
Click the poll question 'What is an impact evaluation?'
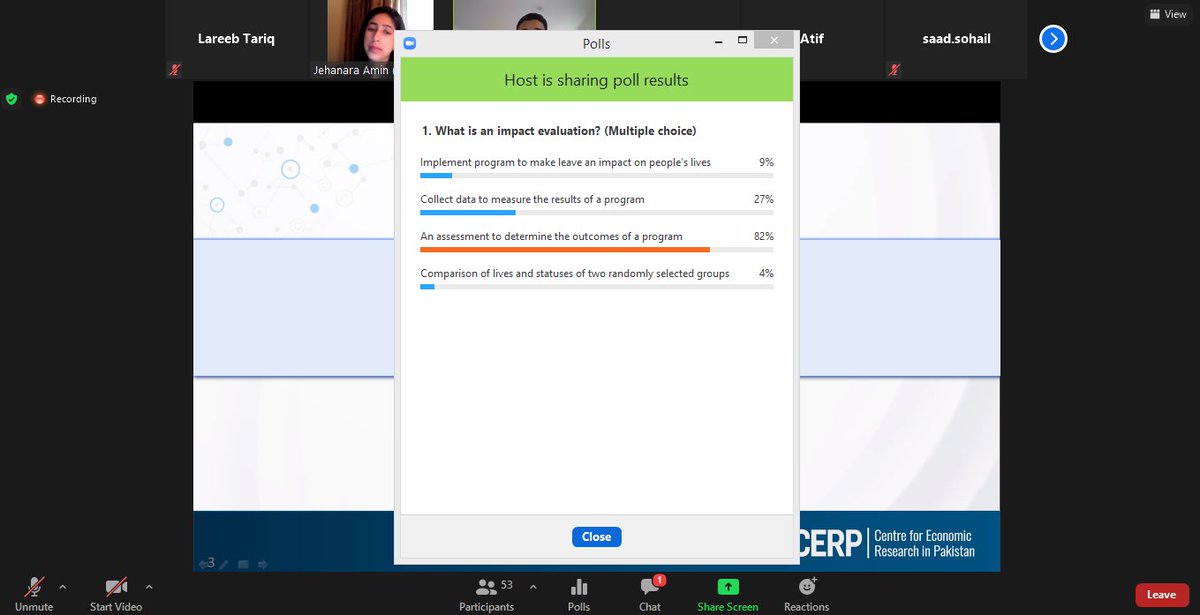(x=559, y=131)
